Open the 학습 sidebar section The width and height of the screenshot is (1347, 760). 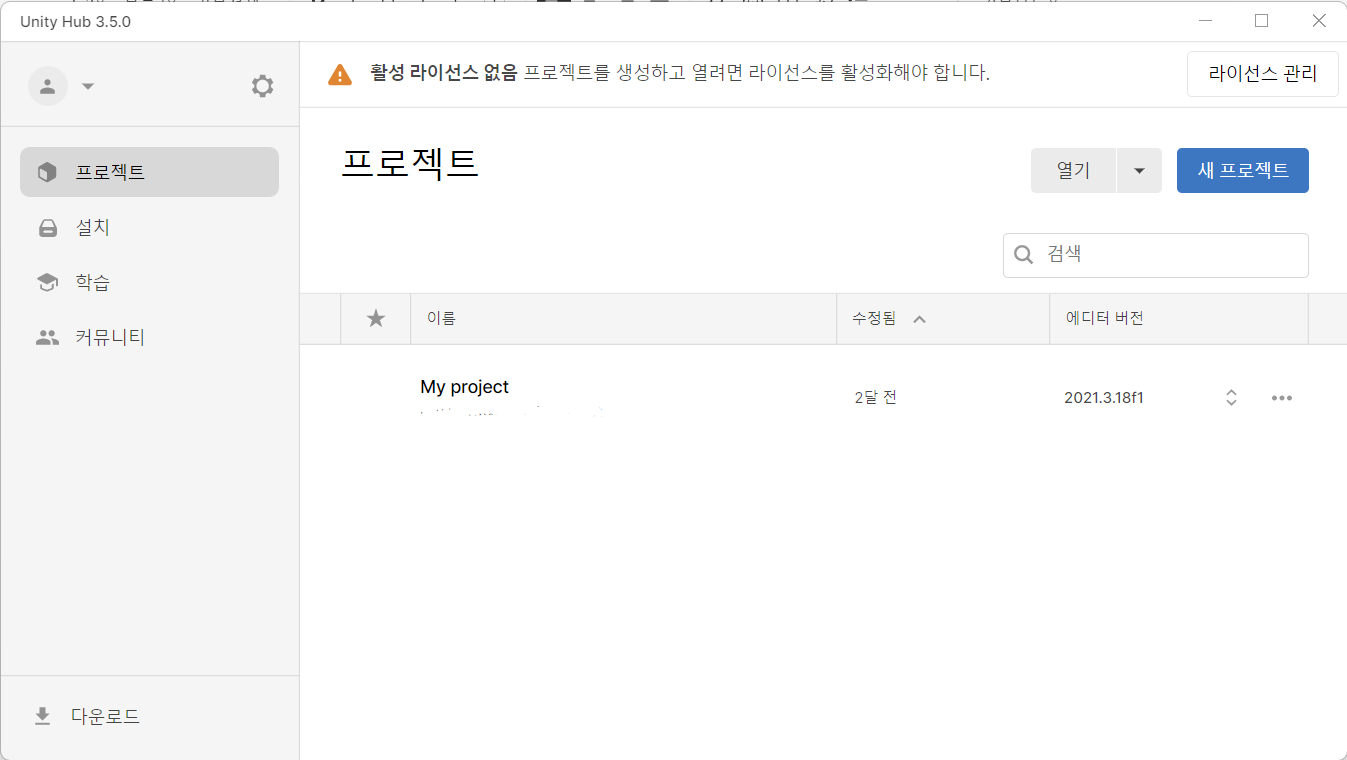pyautogui.click(x=149, y=283)
